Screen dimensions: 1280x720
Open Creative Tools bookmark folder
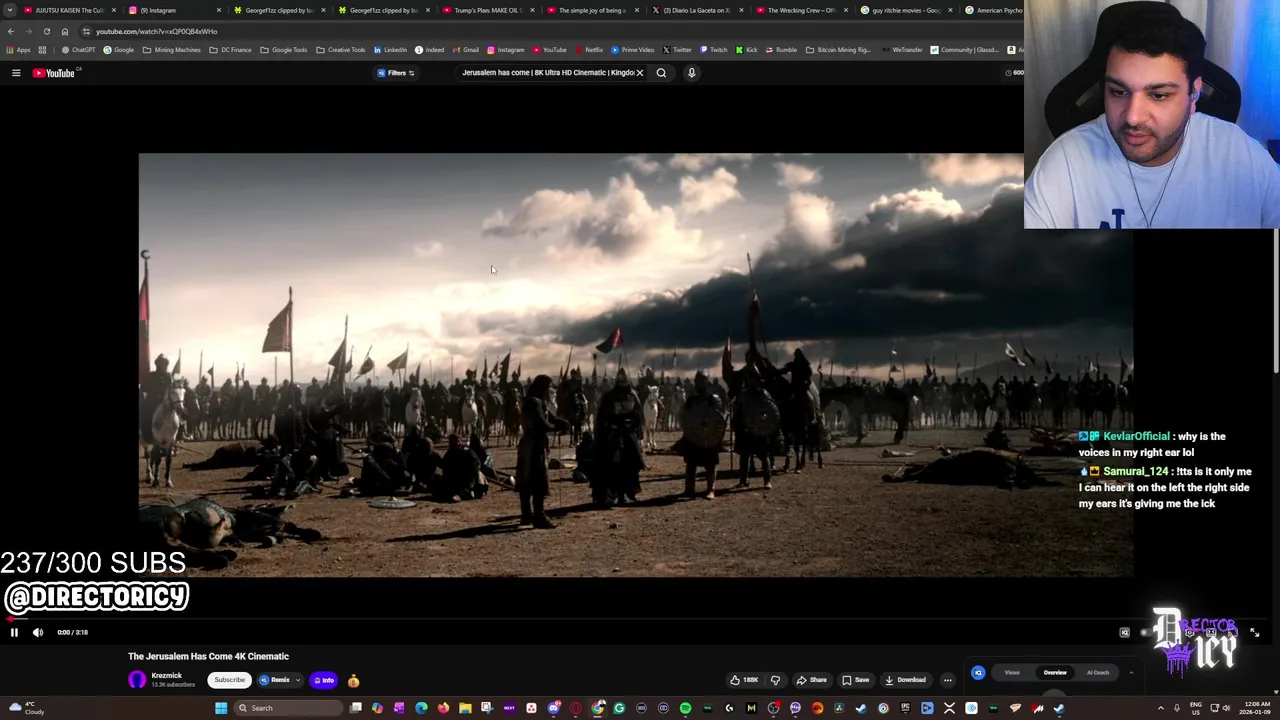coord(341,50)
